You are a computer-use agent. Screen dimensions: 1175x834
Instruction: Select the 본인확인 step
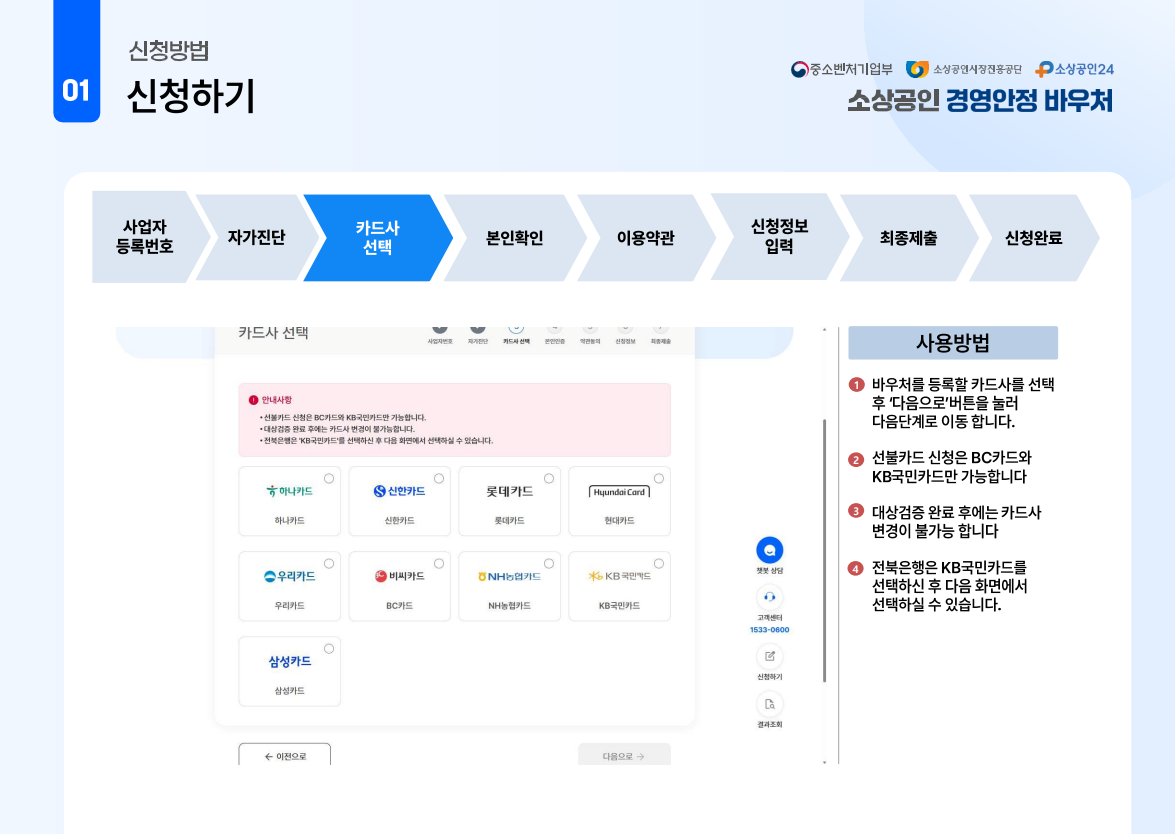[x=515, y=238]
